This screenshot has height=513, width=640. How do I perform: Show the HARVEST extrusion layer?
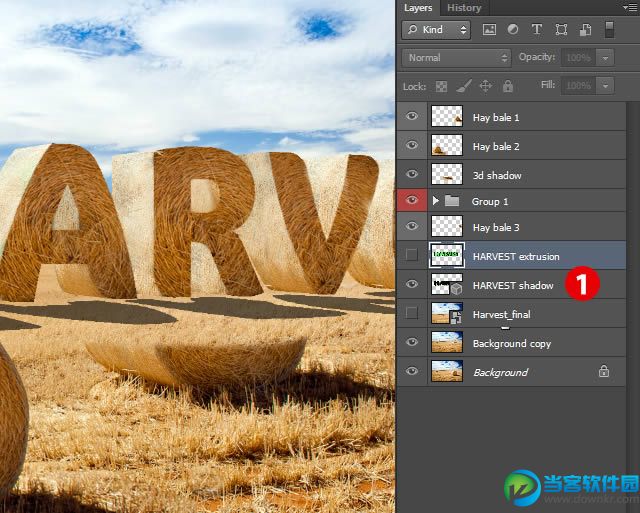coord(412,255)
